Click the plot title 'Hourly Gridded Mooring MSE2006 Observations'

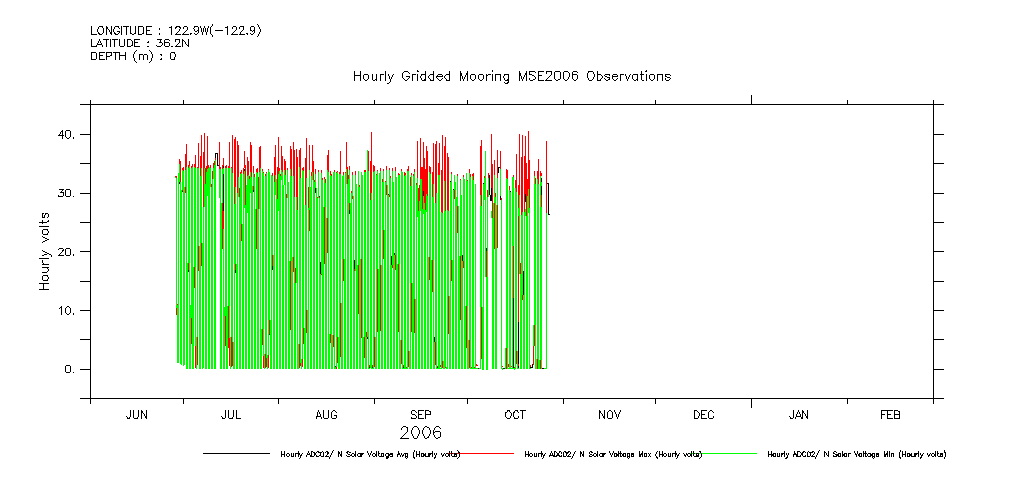tap(511, 77)
